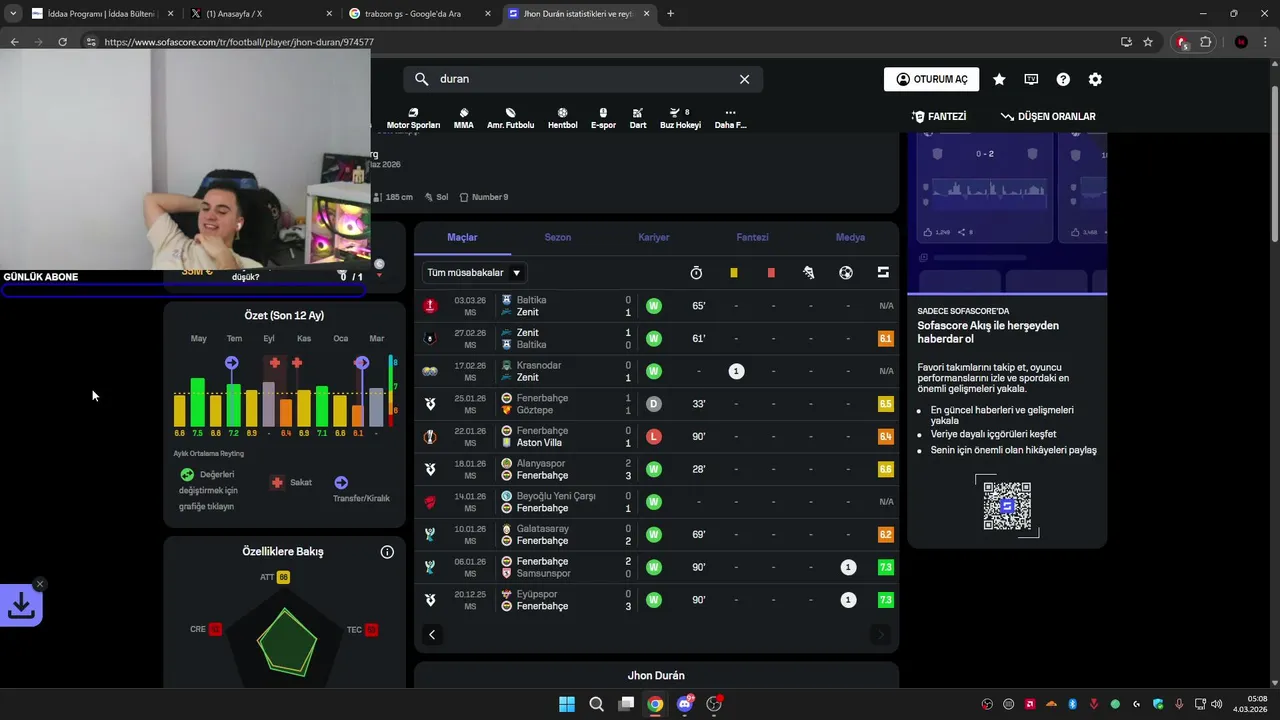Select Amr. Futbolu sport category
The width and height of the screenshot is (1280, 720).
point(510,118)
